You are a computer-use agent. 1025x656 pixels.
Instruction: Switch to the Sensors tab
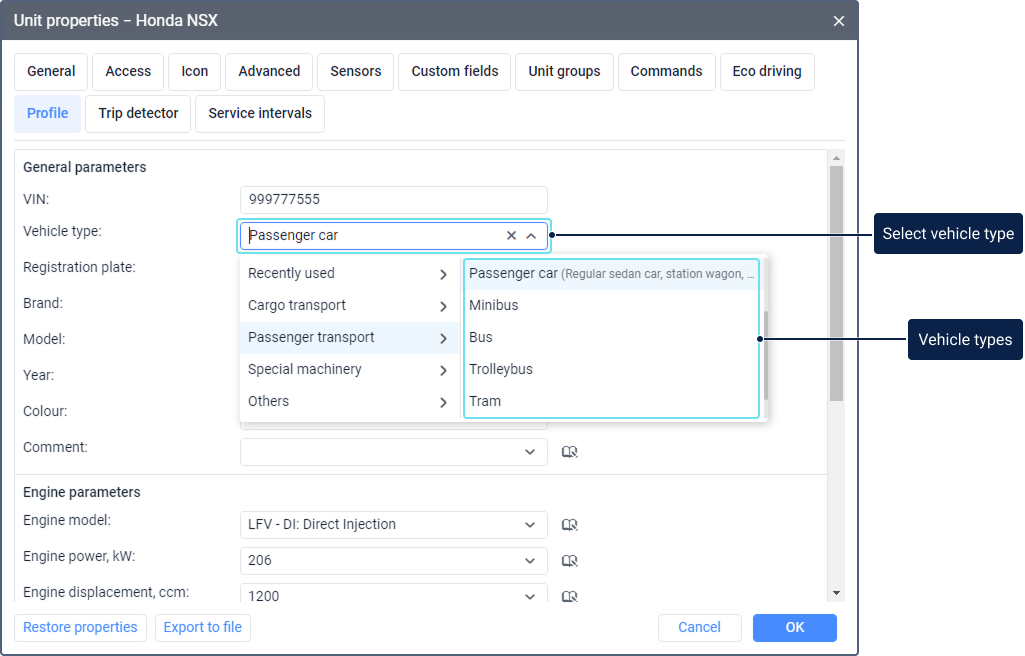tap(356, 72)
